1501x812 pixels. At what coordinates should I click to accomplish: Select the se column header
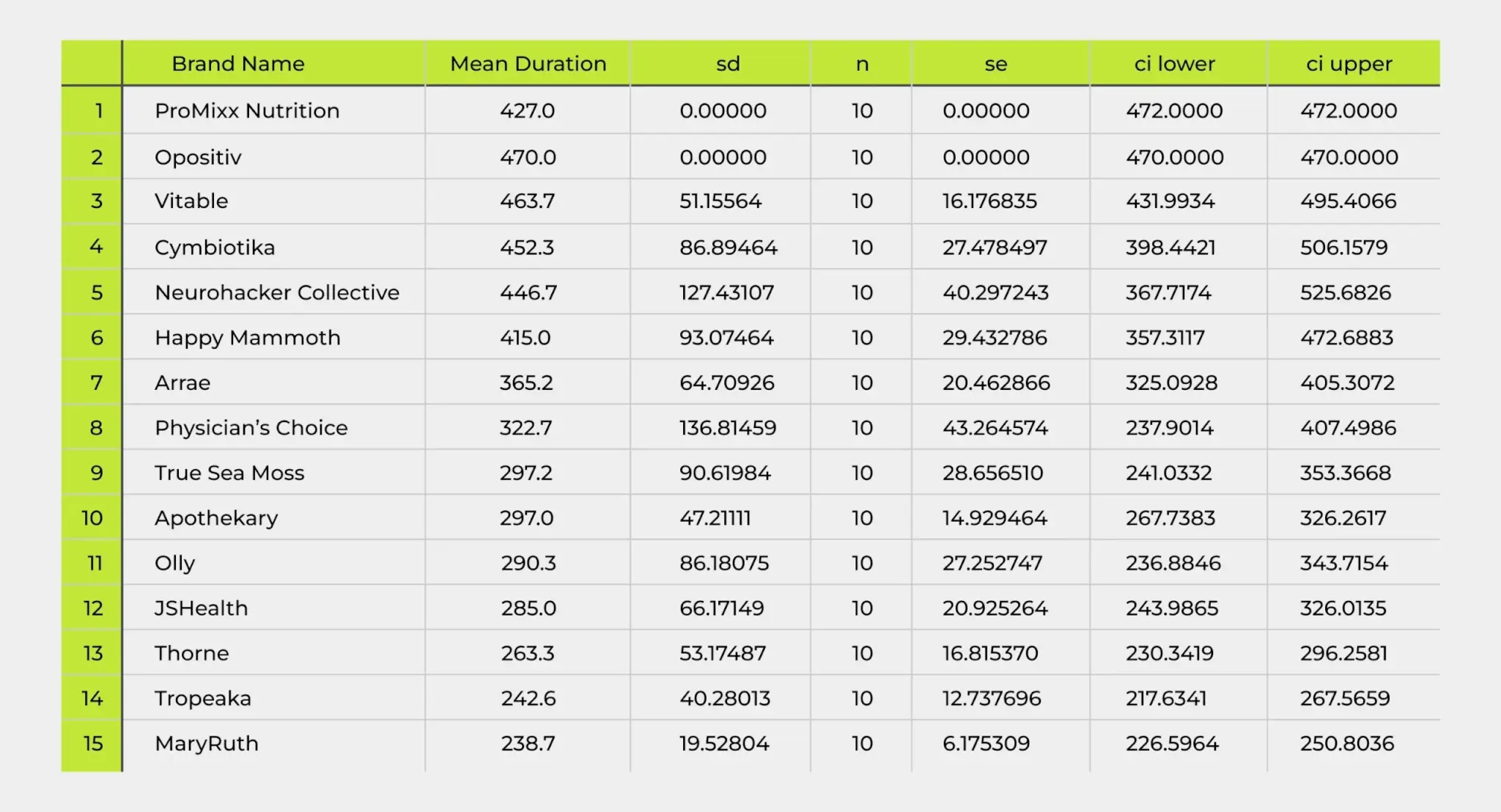pyautogui.click(x=995, y=64)
